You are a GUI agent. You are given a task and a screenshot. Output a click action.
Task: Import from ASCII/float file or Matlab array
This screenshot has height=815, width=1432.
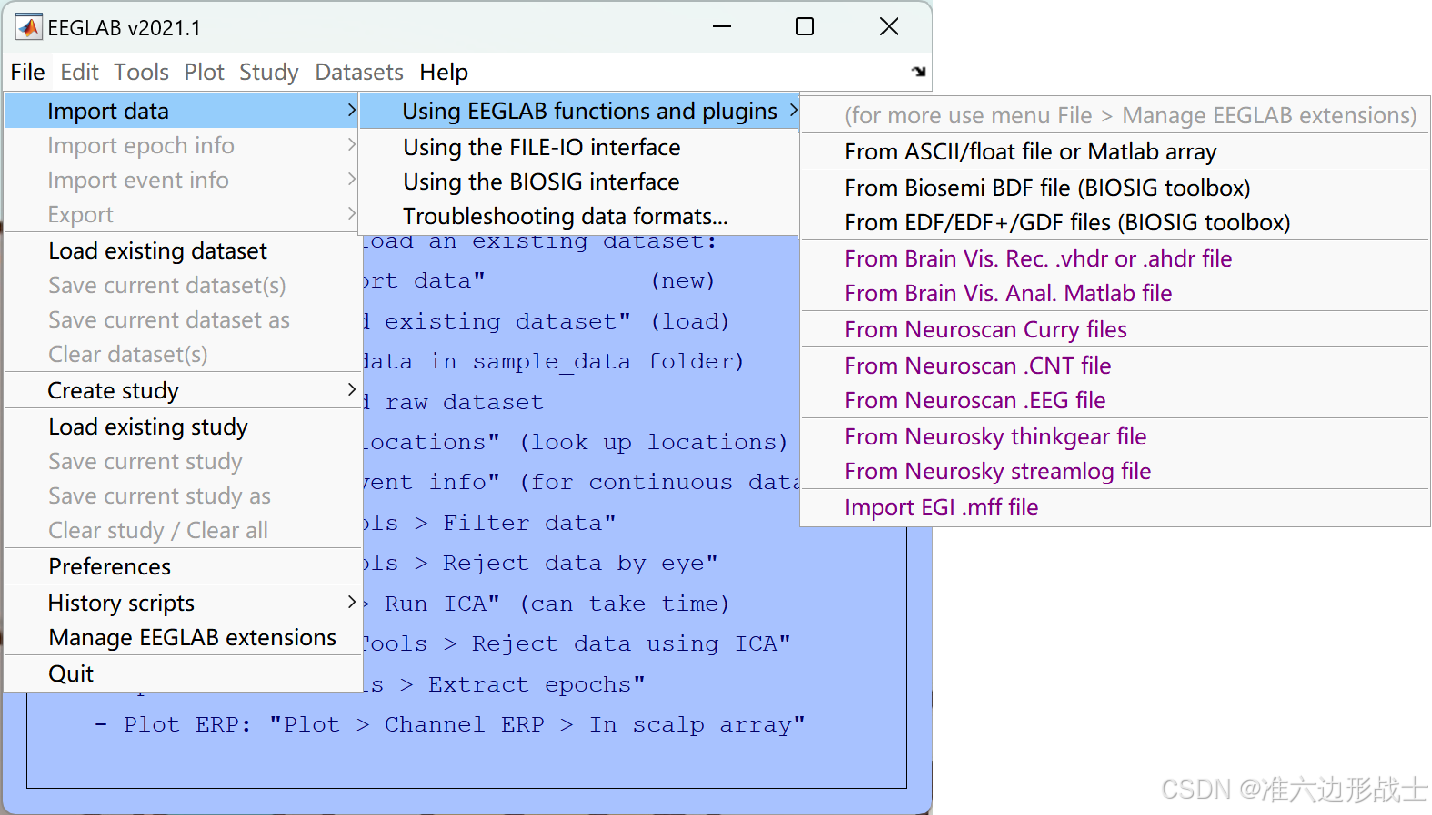pos(1115,152)
